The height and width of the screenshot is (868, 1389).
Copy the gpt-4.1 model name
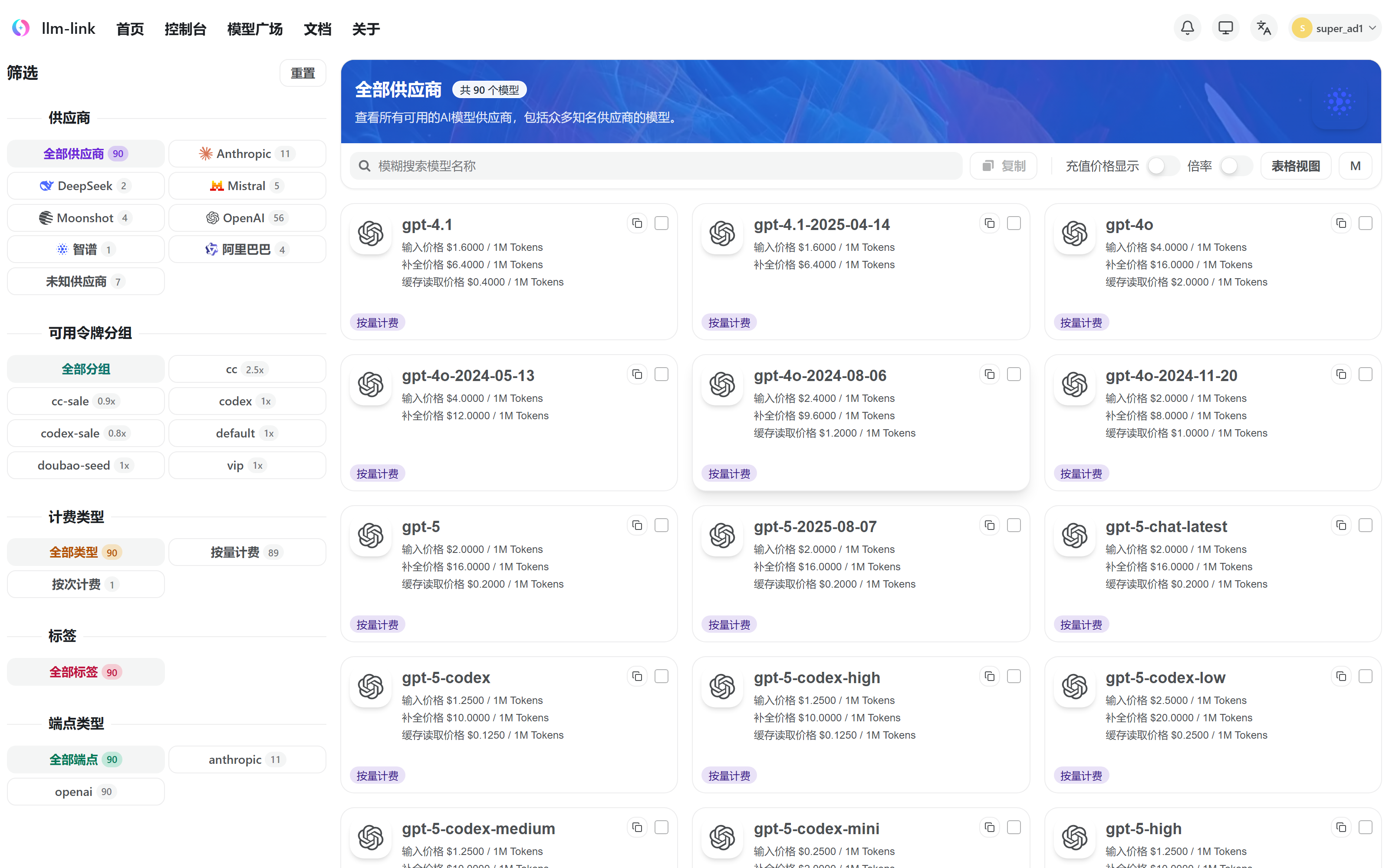(637, 224)
